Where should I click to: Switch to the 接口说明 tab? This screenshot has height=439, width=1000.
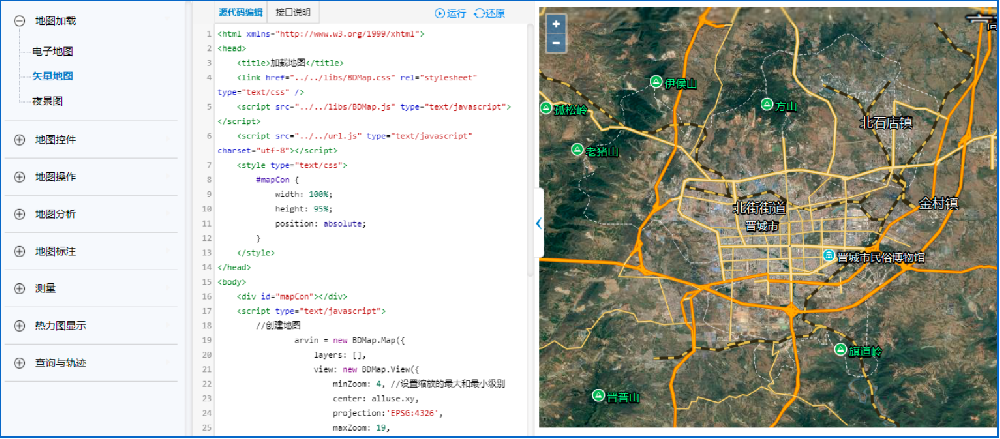[293, 13]
